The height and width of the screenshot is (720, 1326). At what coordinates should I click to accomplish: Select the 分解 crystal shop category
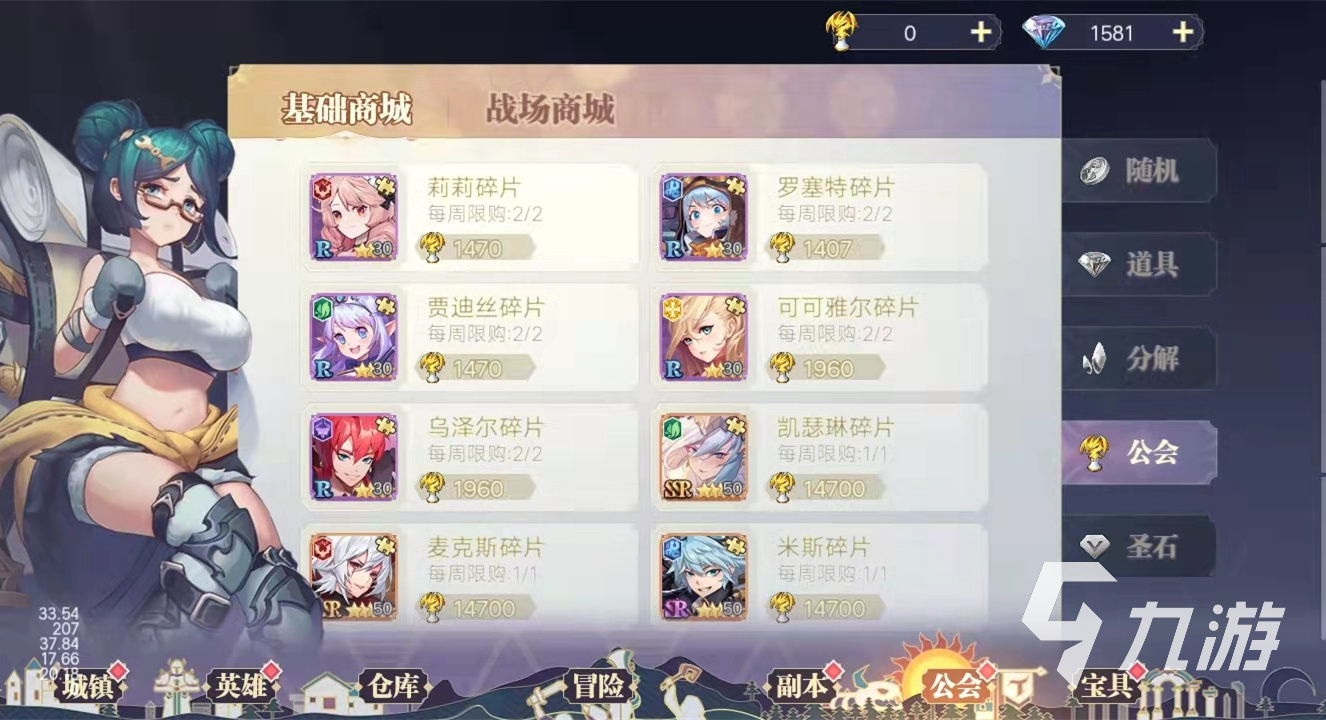point(1139,359)
